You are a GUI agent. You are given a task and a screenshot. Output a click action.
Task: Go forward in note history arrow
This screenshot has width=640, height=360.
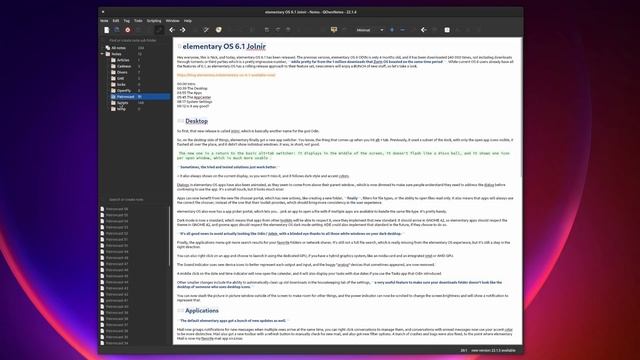point(182,30)
